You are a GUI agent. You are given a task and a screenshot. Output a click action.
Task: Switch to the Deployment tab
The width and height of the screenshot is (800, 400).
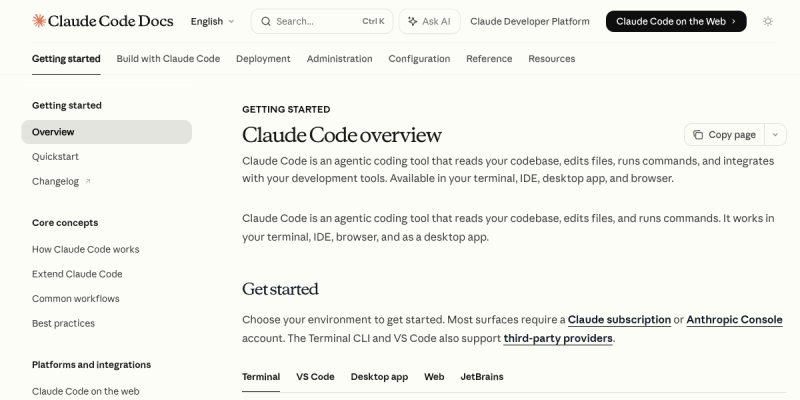click(263, 59)
